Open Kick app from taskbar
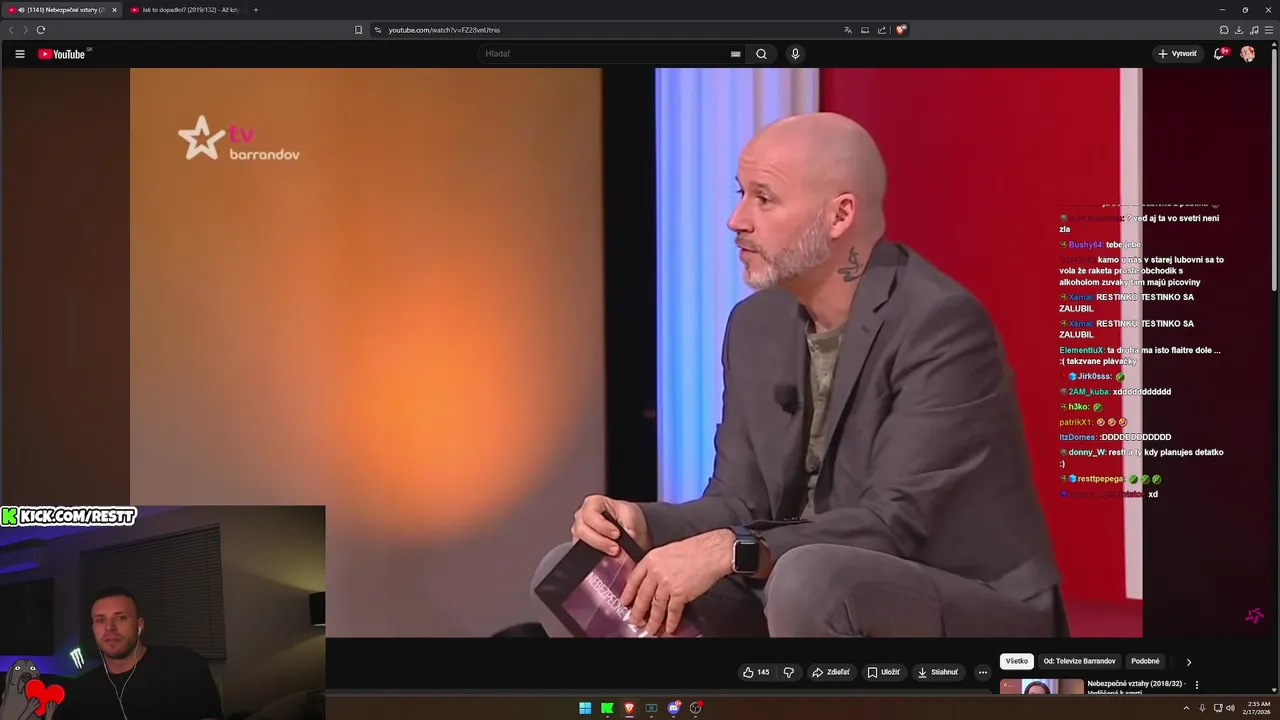The image size is (1280, 720). point(607,708)
